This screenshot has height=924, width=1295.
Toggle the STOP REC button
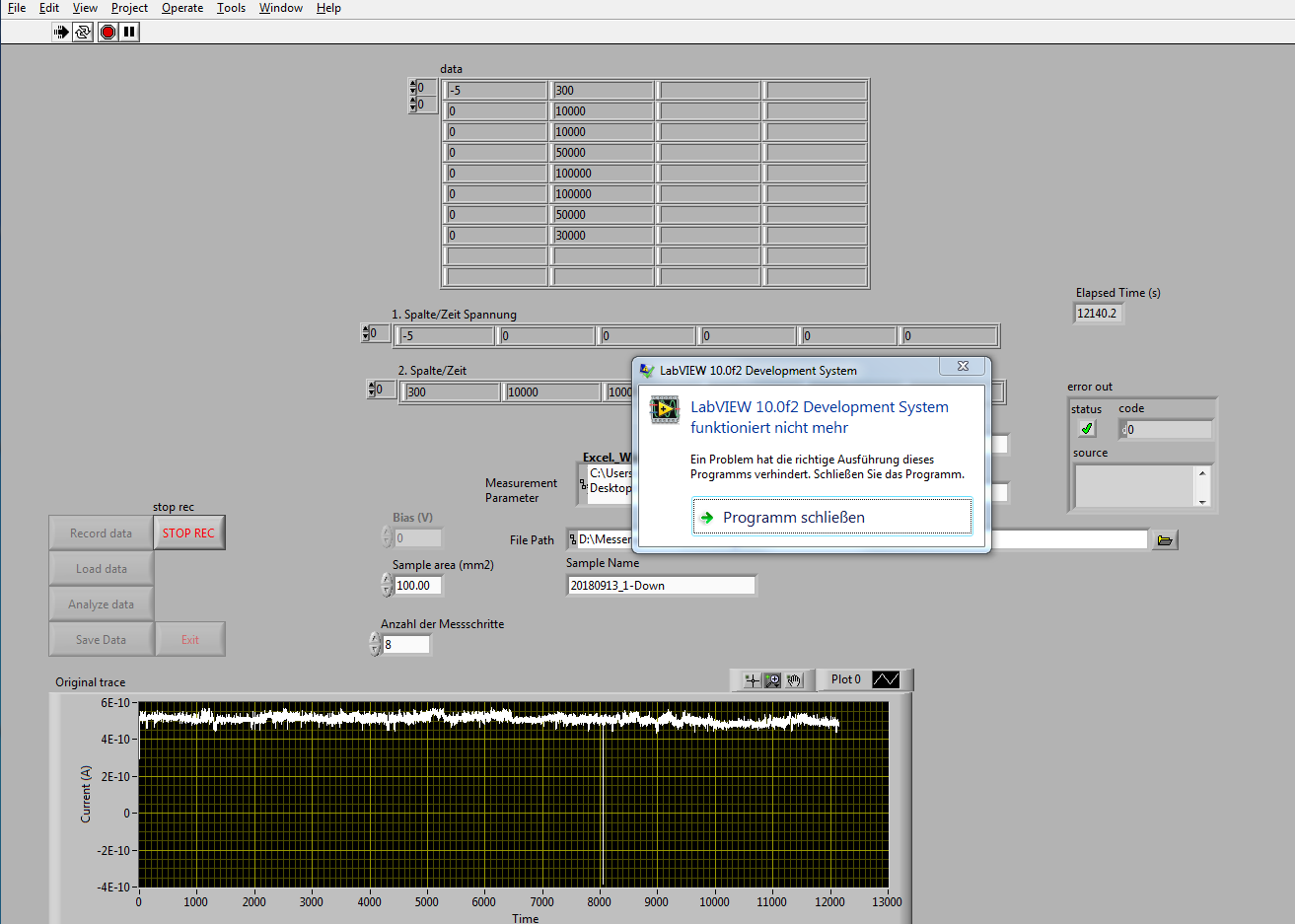[x=188, y=533]
